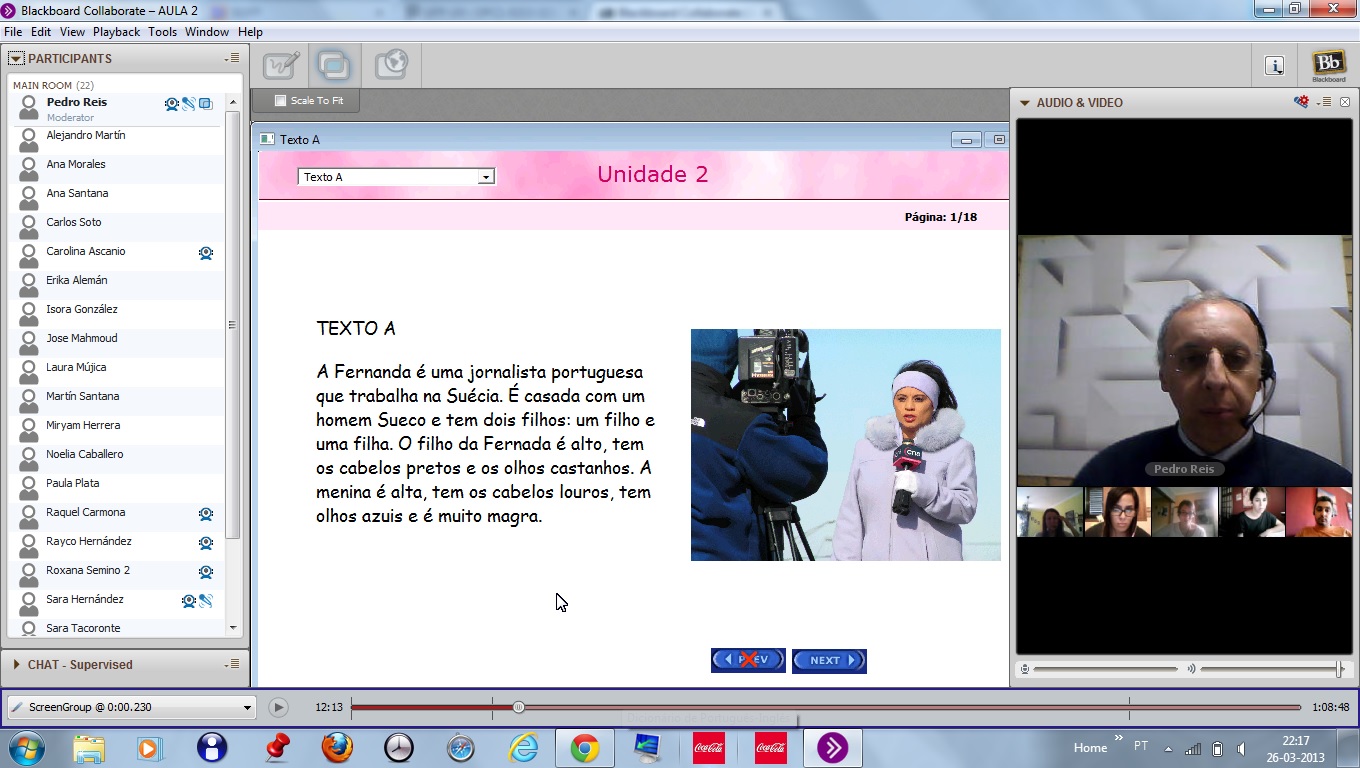Screen dimensions: 1360x768
Task: Open the Edit menu
Action: (41, 32)
